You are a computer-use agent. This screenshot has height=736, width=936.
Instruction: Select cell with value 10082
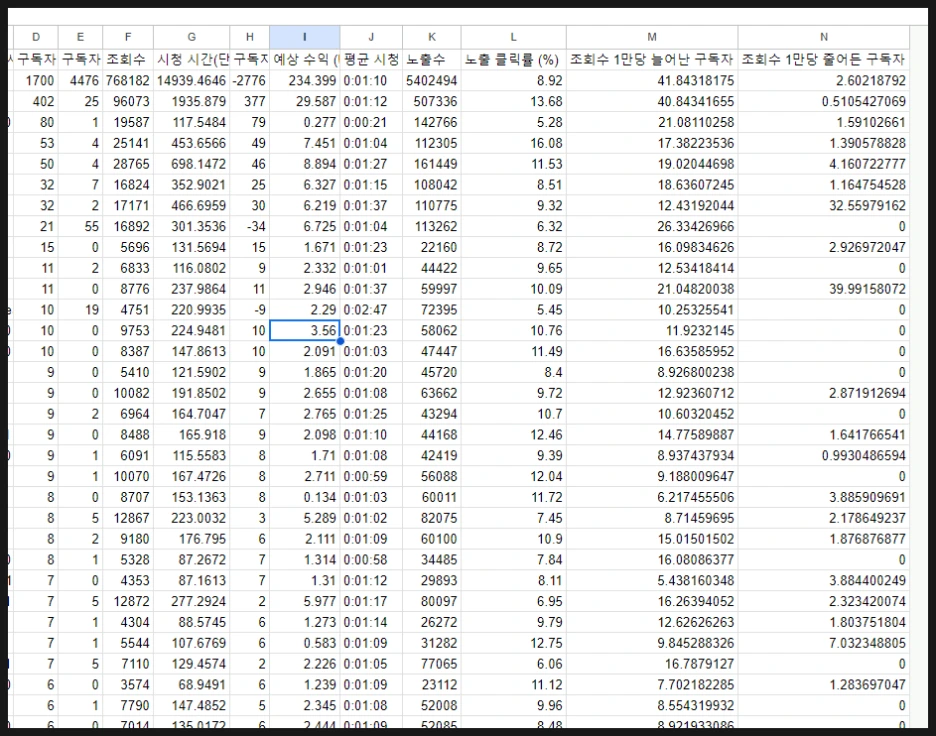128,393
